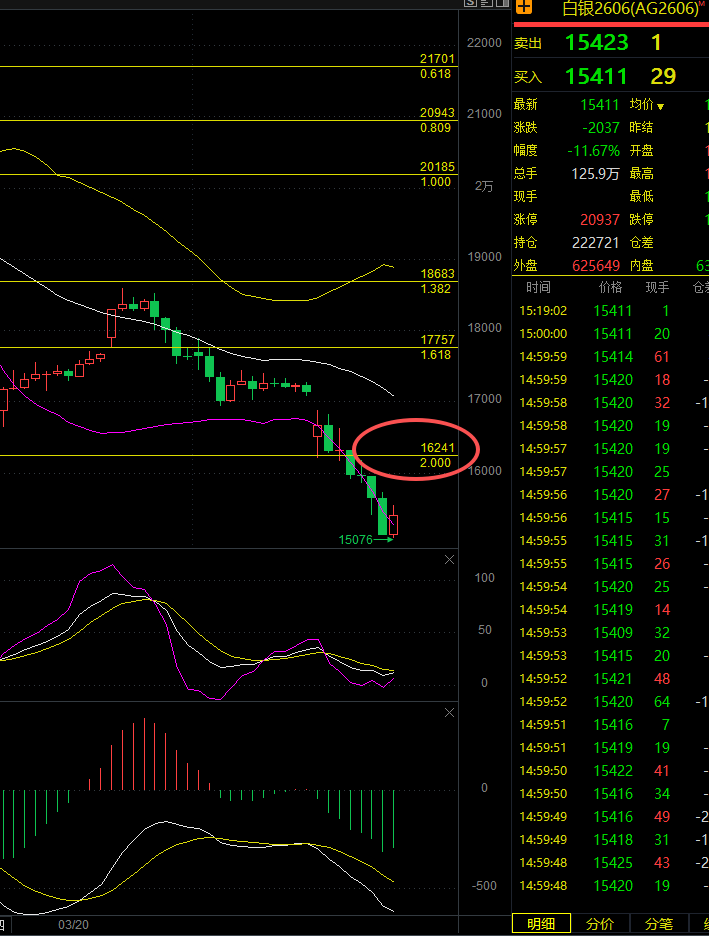Screen dimensions: 709x936
Task: Switch to the 分价 tab
Action: 600,924
